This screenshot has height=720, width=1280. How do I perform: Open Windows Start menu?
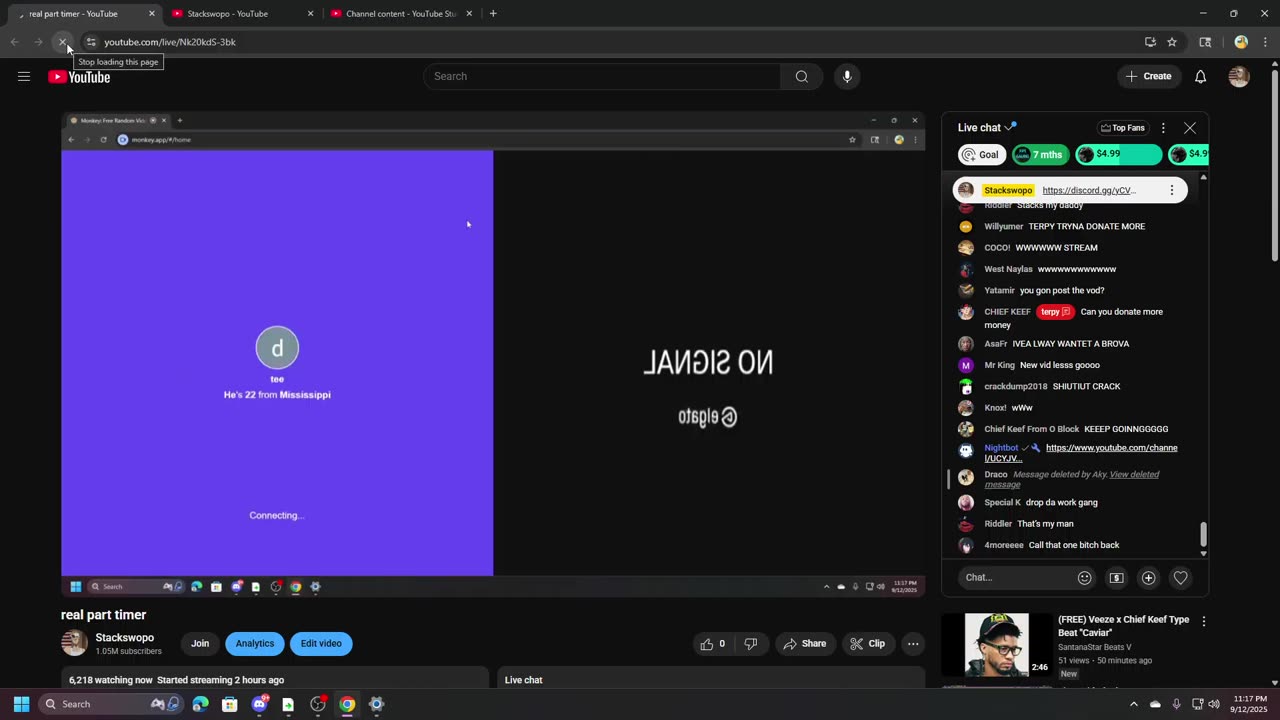tap(21, 704)
